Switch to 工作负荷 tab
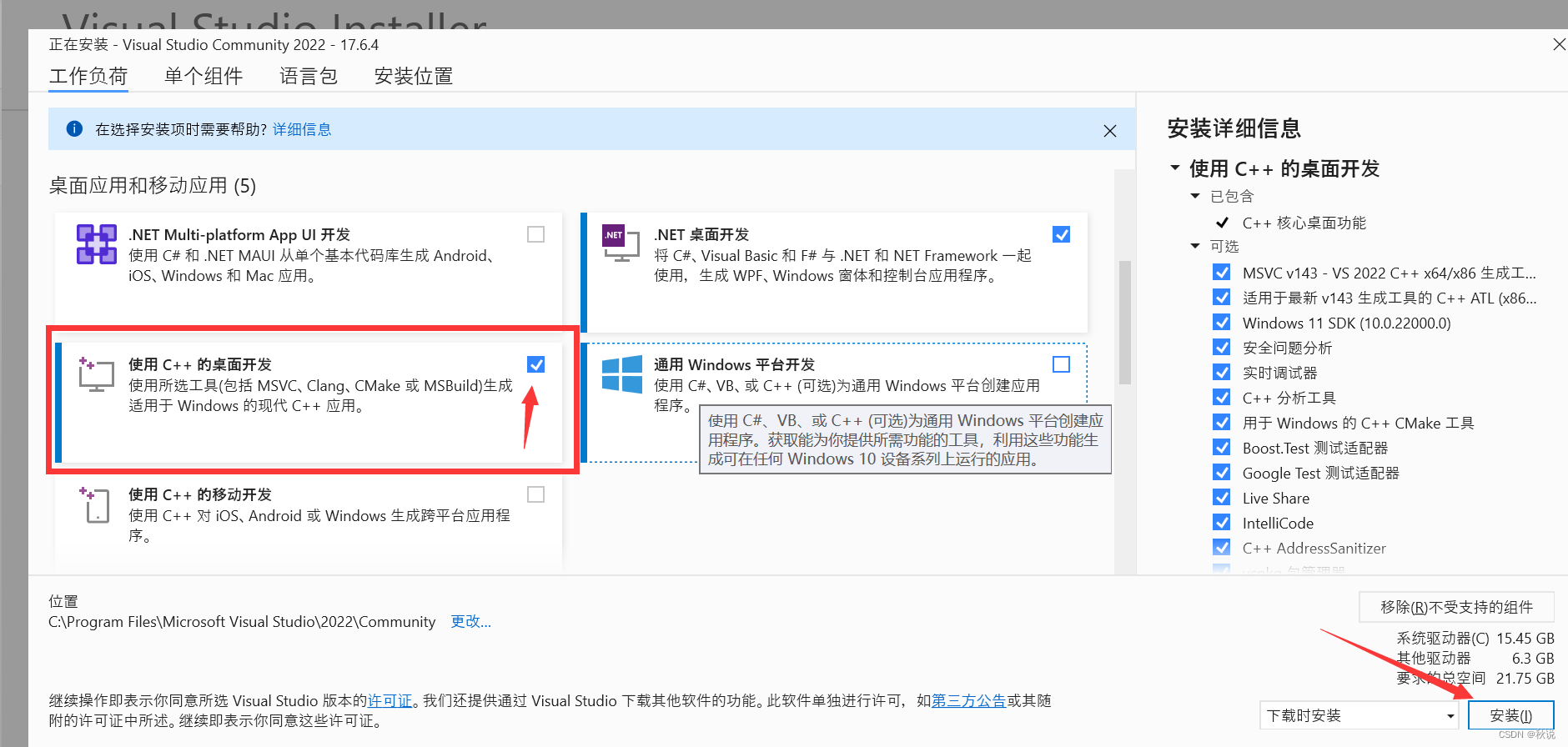This screenshot has height=747, width=1568. click(88, 77)
